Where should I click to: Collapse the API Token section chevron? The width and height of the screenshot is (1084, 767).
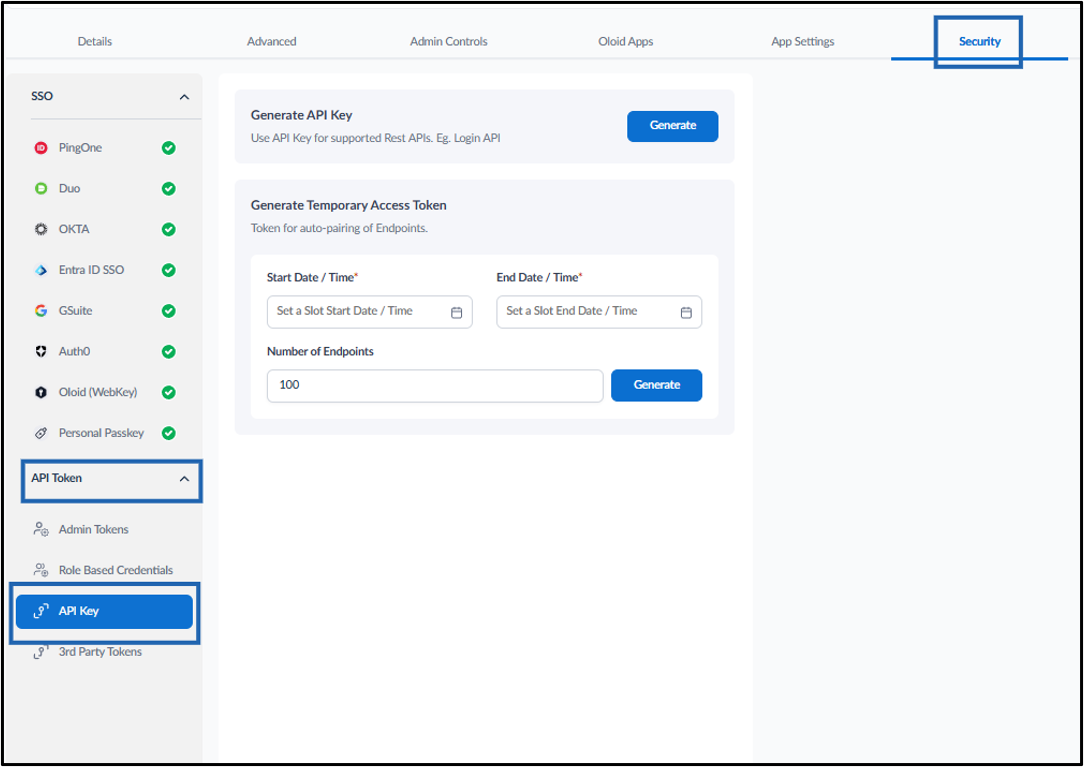click(x=184, y=479)
